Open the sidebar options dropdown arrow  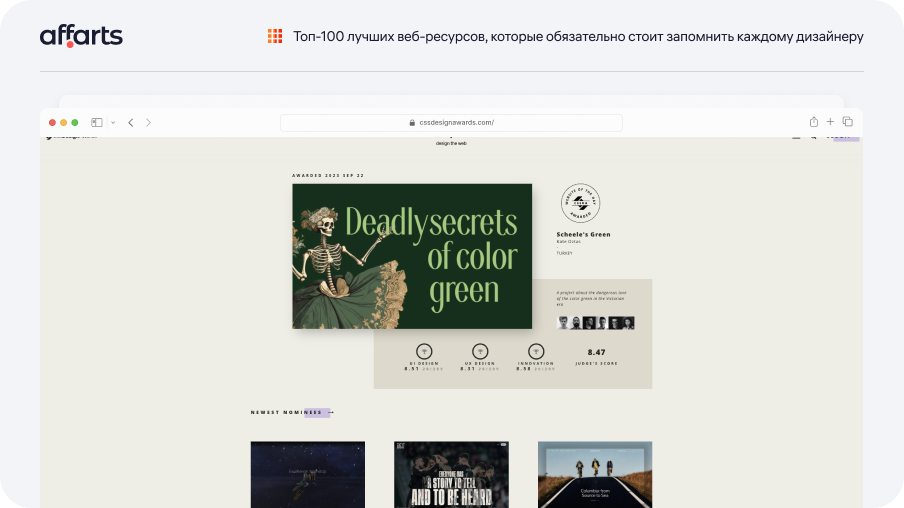pyautogui.click(x=113, y=122)
